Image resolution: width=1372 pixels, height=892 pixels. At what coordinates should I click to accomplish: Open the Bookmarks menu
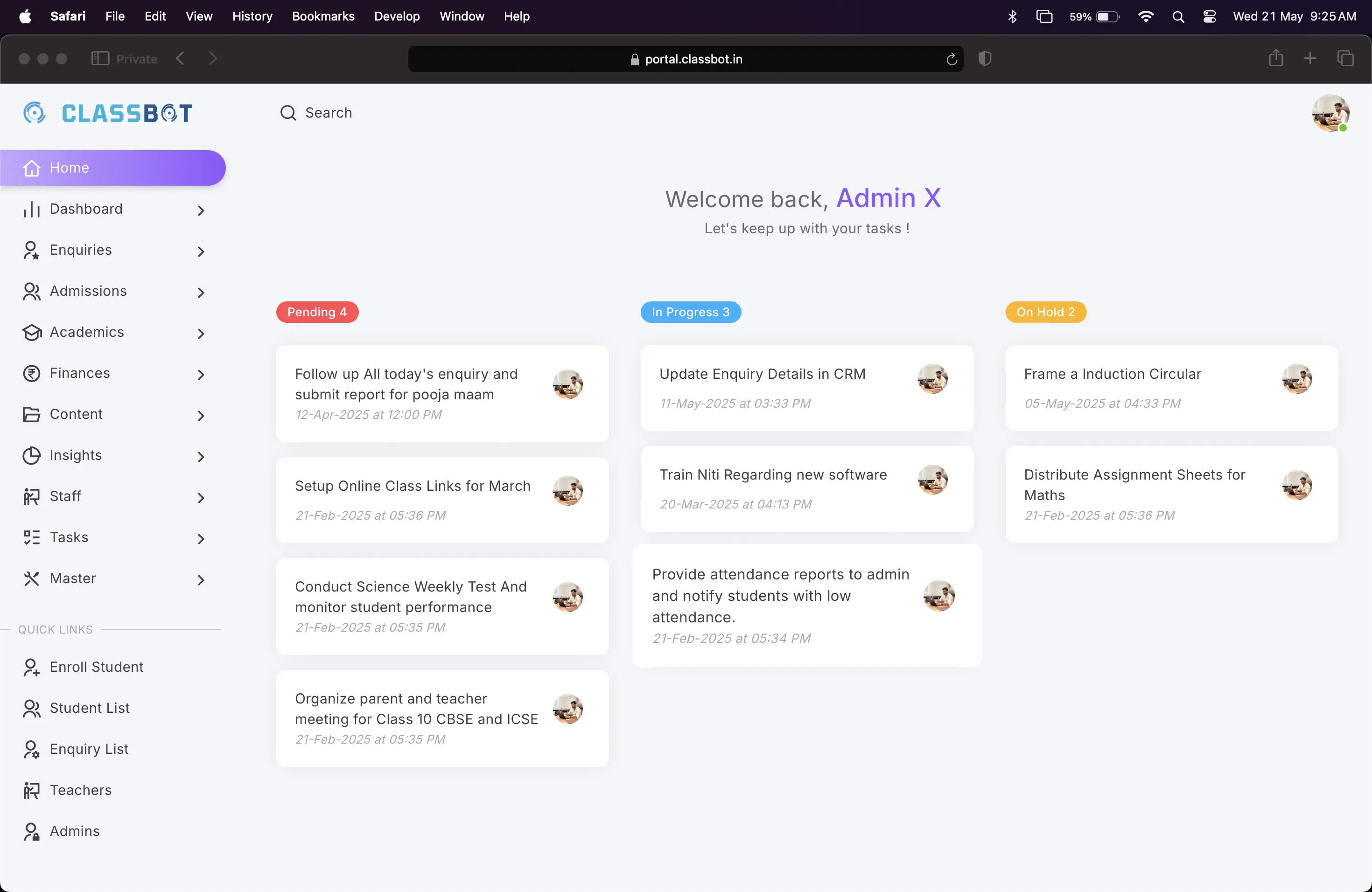pyautogui.click(x=323, y=17)
